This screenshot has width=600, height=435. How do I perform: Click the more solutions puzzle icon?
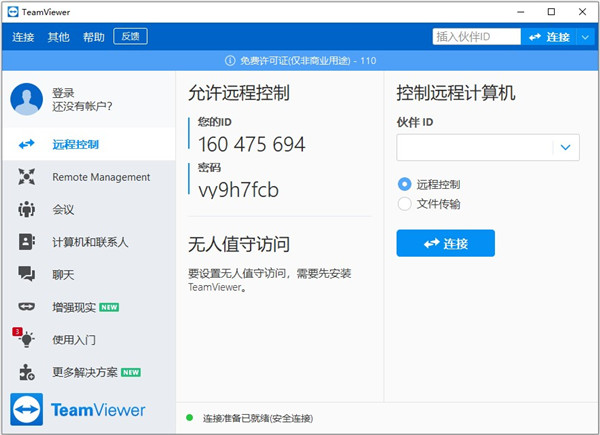(x=27, y=372)
